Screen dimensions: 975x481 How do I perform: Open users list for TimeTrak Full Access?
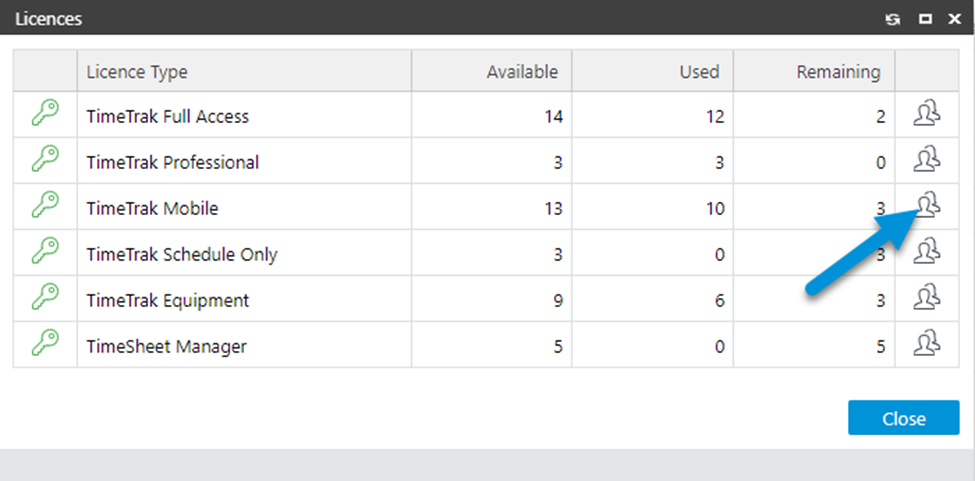coord(928,116)
